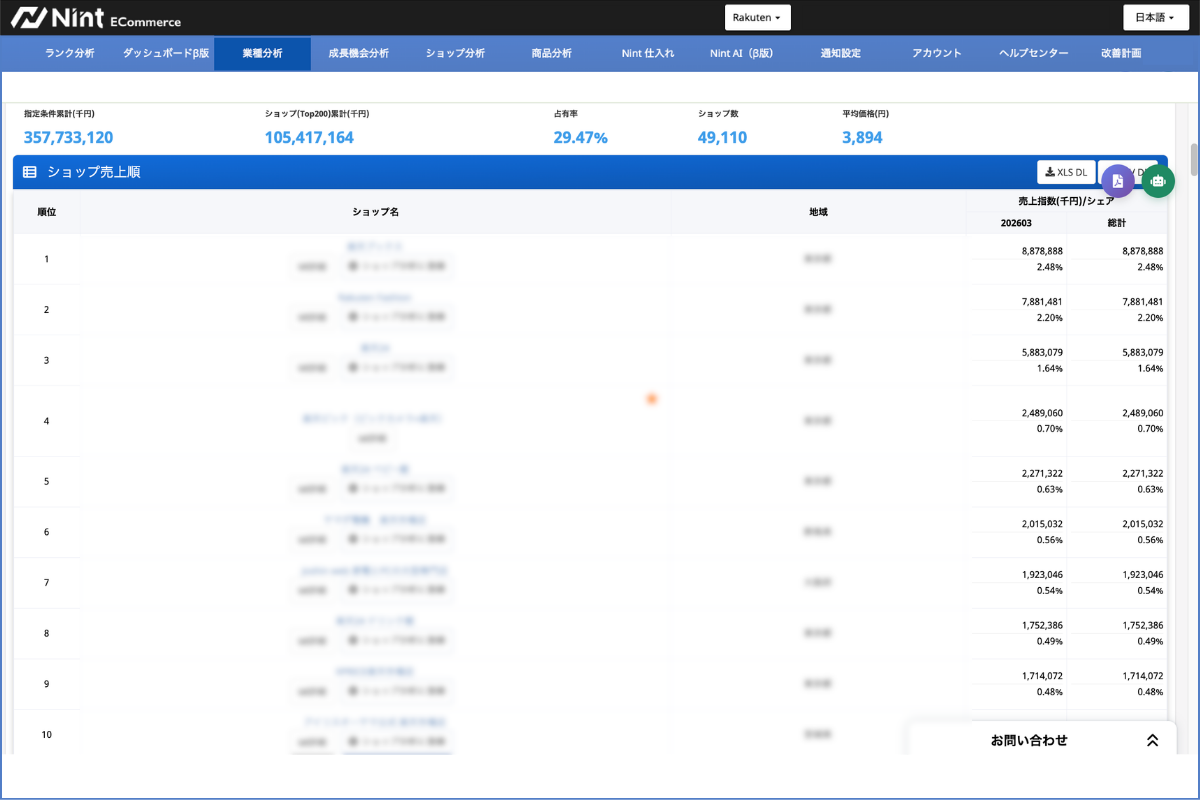
Task: Go to ランク分析 tab
Action: (x=70, y=53)
